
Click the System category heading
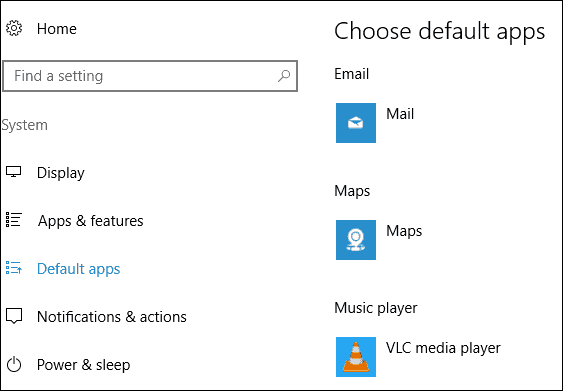[x=24, y=125]
